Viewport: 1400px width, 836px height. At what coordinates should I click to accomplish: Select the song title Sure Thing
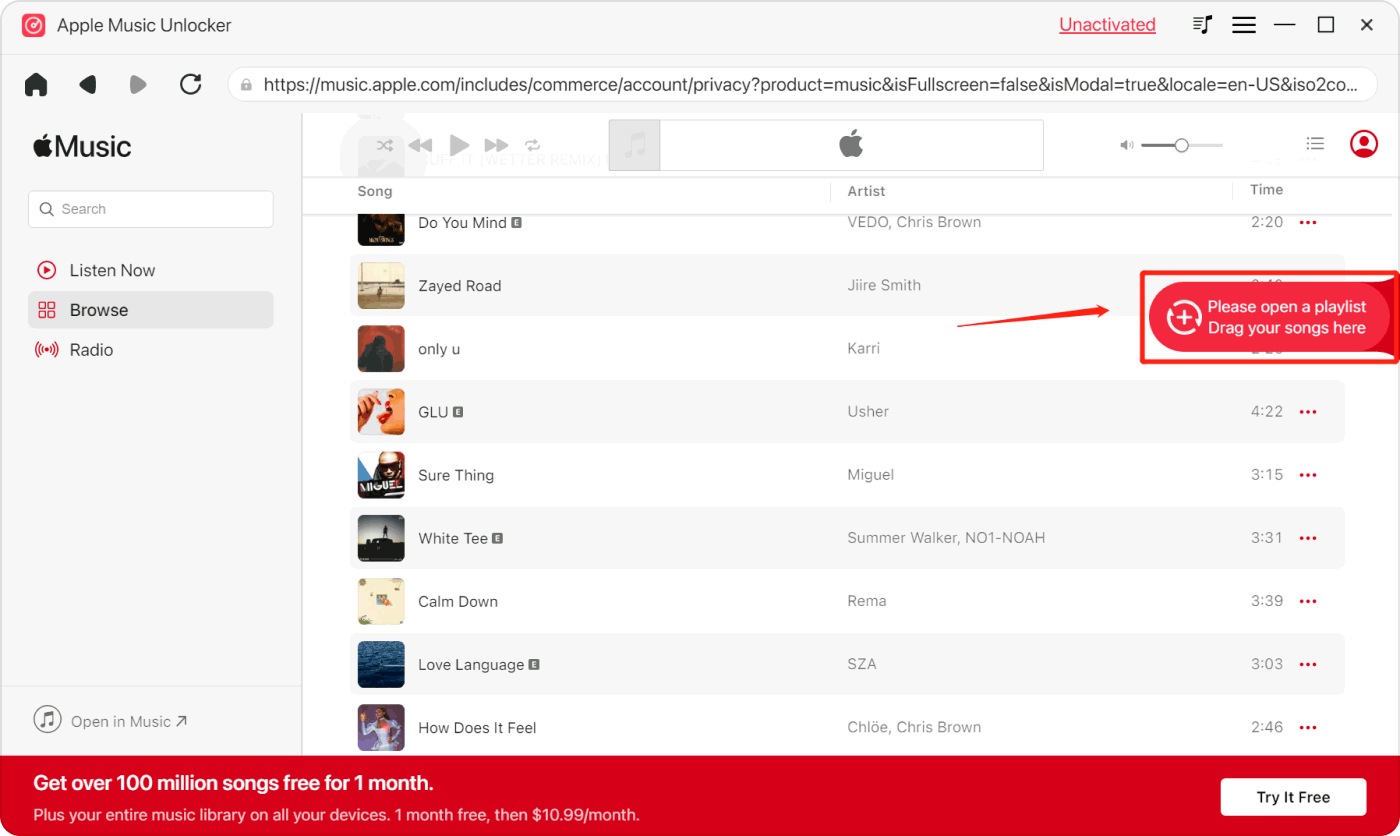coord(456,475)
